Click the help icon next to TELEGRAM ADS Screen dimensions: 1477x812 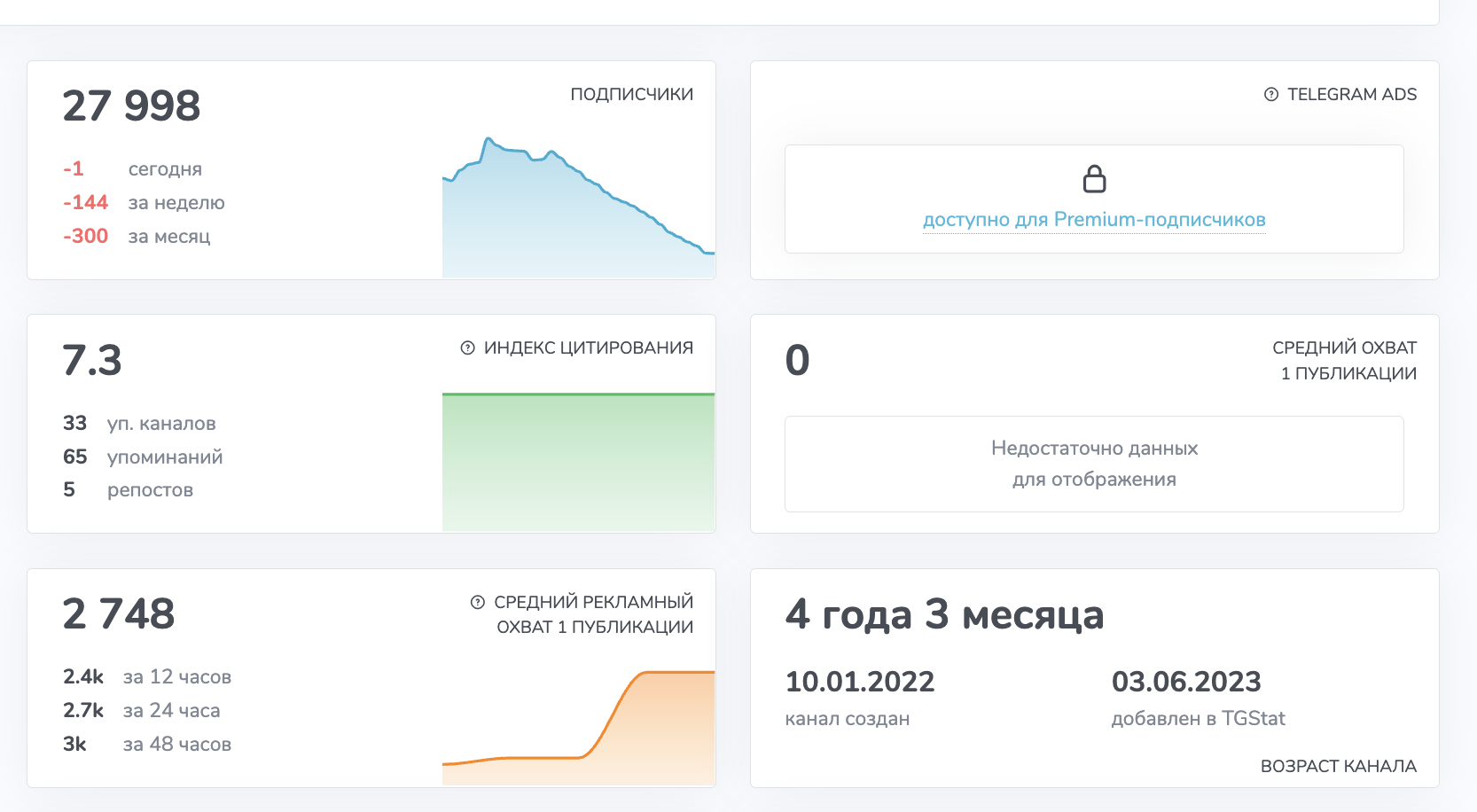[1271, 94]
